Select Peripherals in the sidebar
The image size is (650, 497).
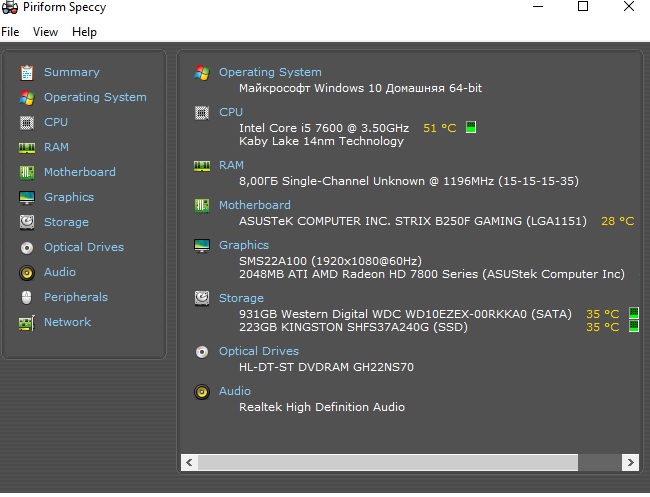76,297
